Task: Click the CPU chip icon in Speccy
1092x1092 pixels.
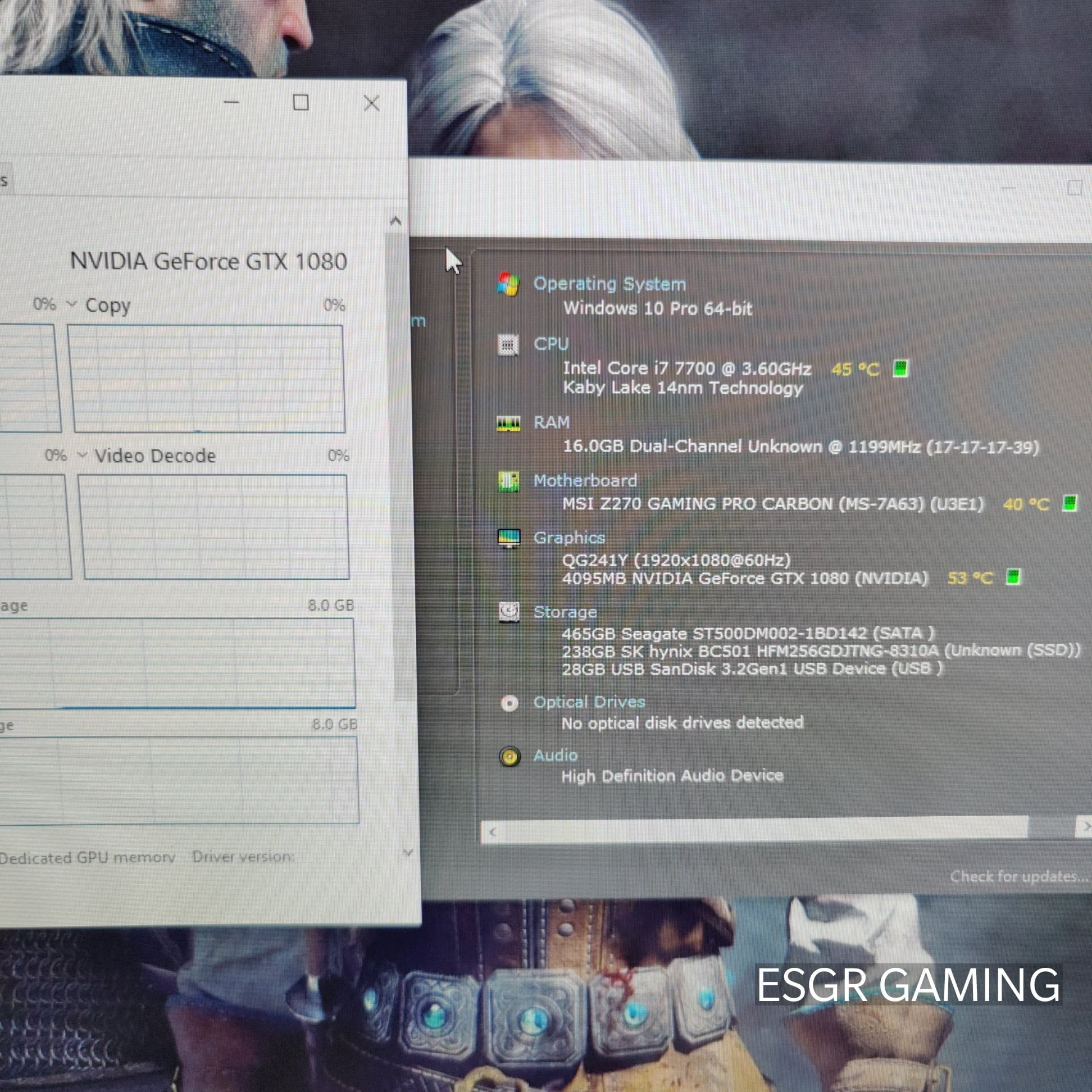Action: click(x=508, y=344)
